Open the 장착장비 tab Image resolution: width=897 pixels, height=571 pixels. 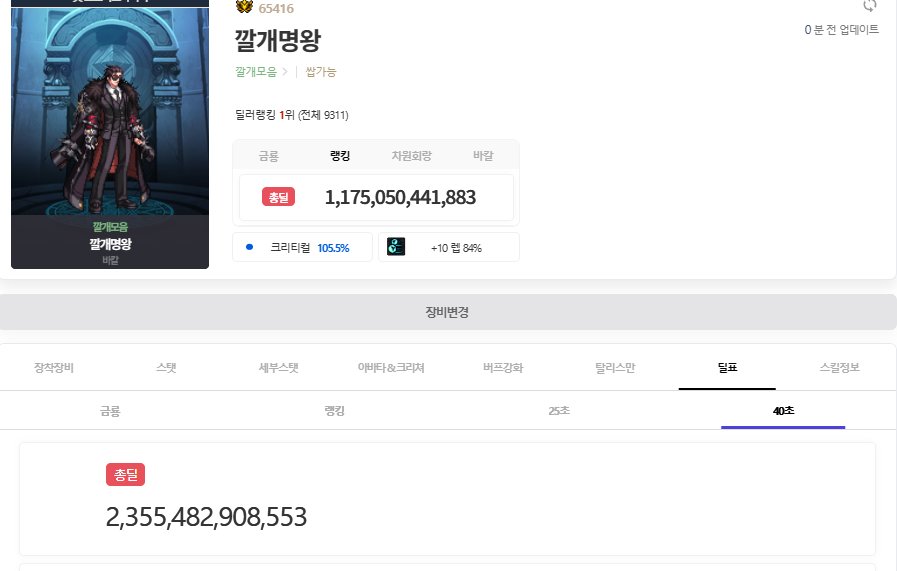coord(54,367)
